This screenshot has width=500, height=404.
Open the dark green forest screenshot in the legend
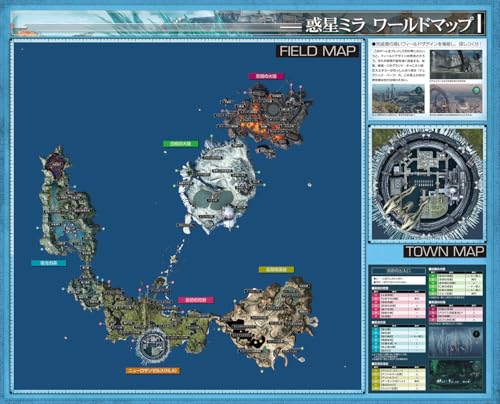[x=456, y=374]
